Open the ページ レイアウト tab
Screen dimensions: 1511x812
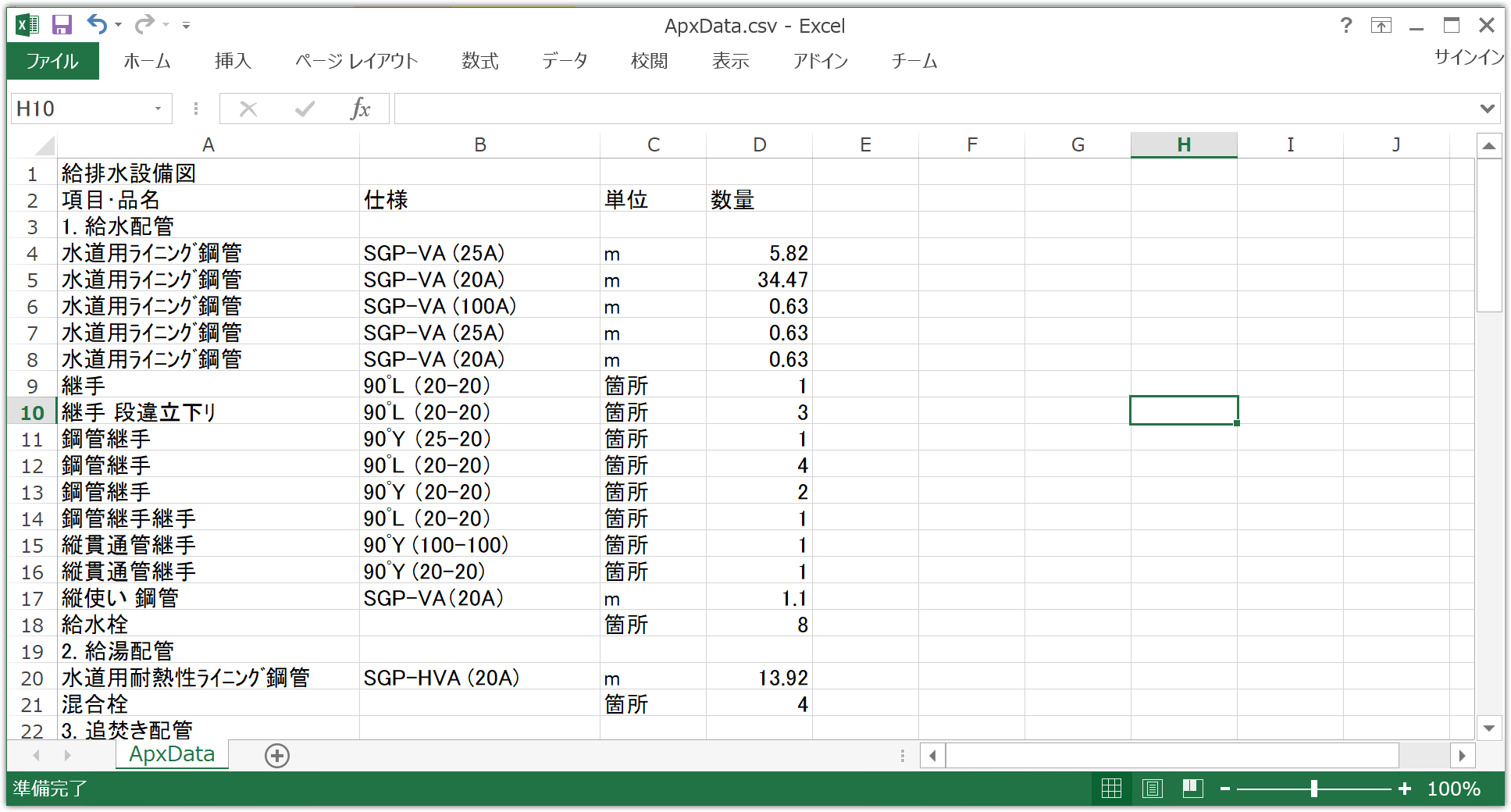coord(357,61)
